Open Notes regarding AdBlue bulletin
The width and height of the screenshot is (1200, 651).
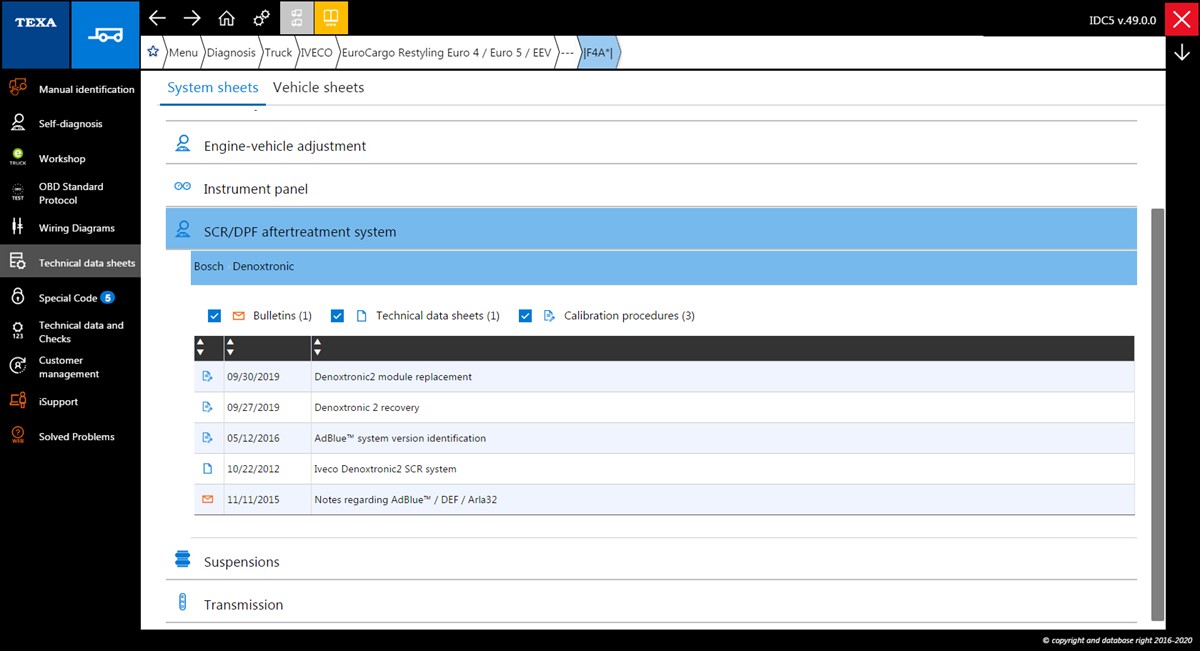click(x=405, y=499)
